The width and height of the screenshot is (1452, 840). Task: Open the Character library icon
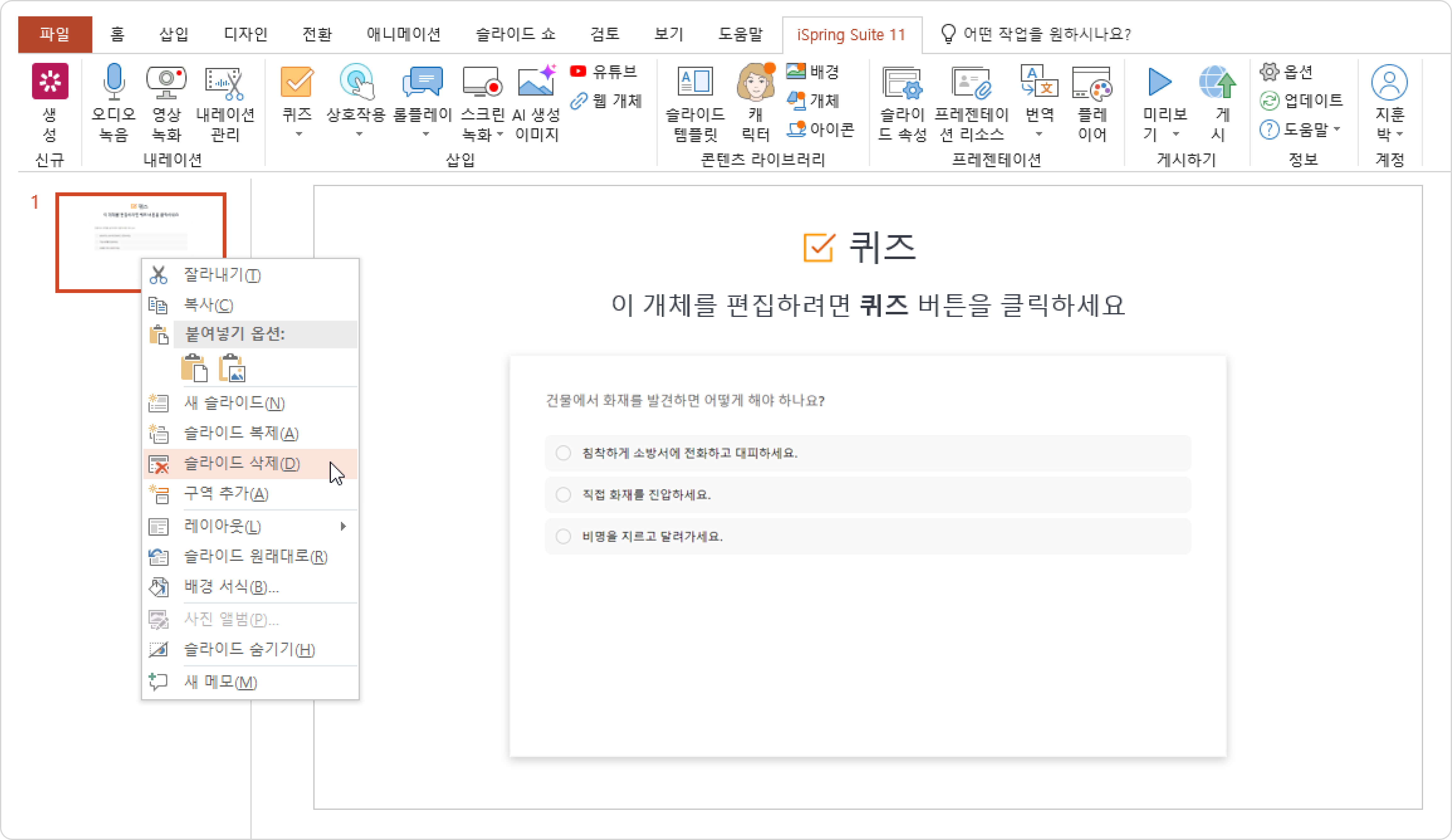(755, 82)
